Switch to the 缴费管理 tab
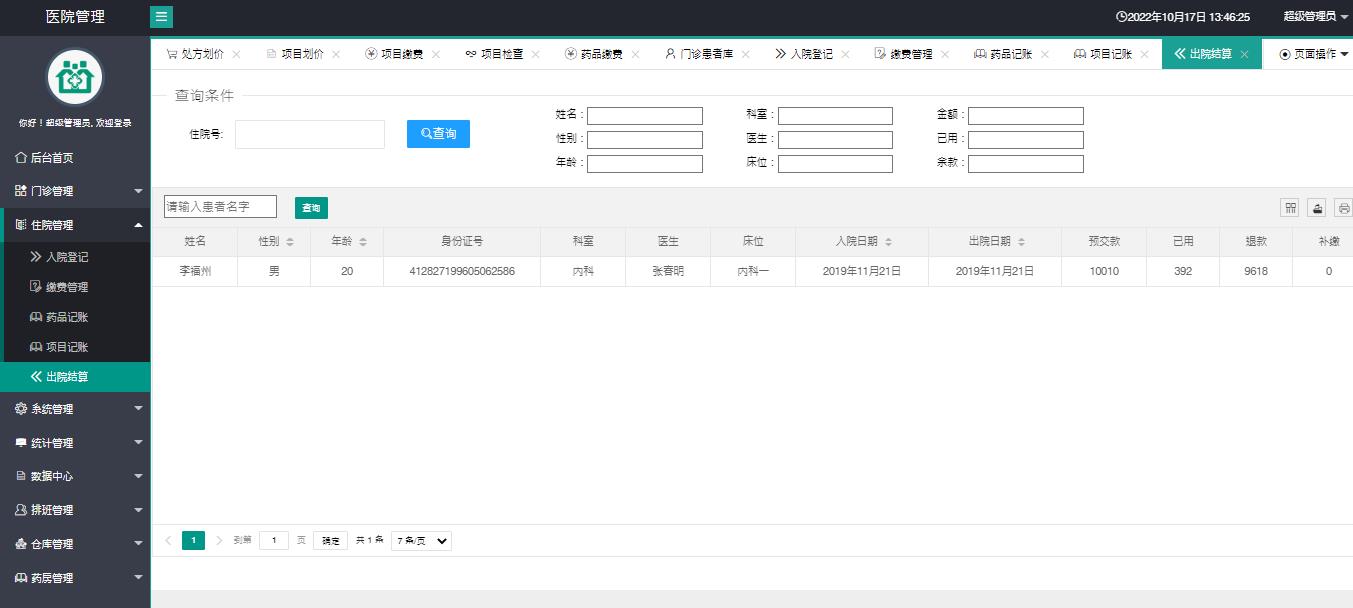This screenshot has width=1353, height=608. click(x=910, y=54)
